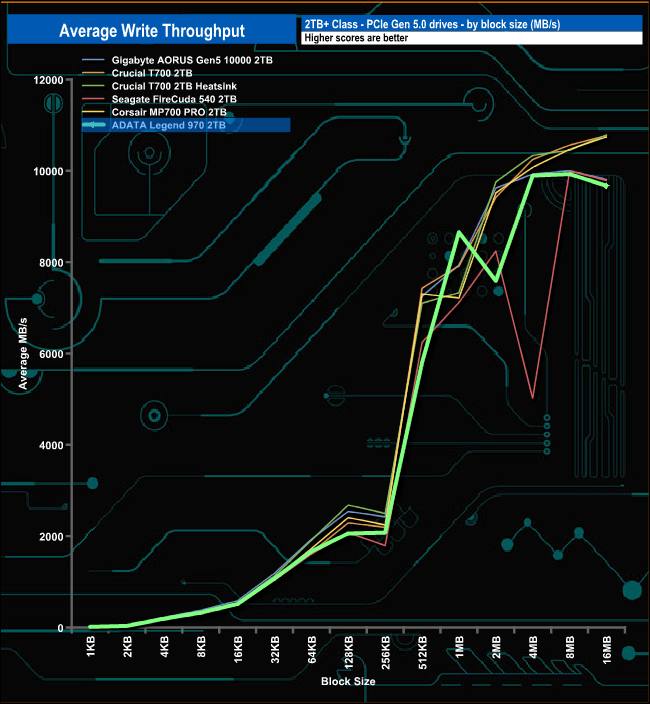The image size is (650, 704).
Task: Click the 512KB block size label
Action: (422, 652)
